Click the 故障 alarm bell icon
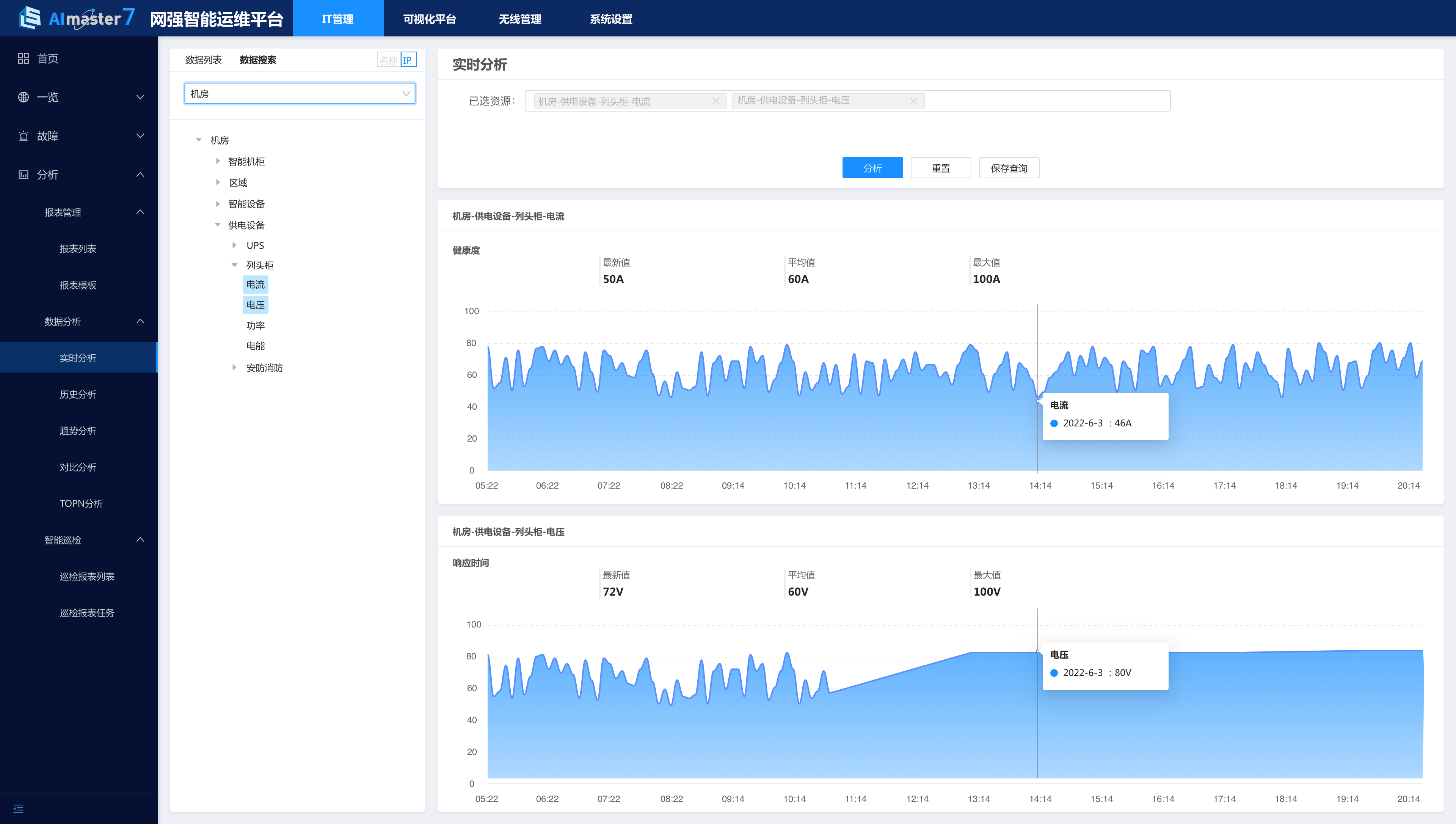 [x=23, y=136]
